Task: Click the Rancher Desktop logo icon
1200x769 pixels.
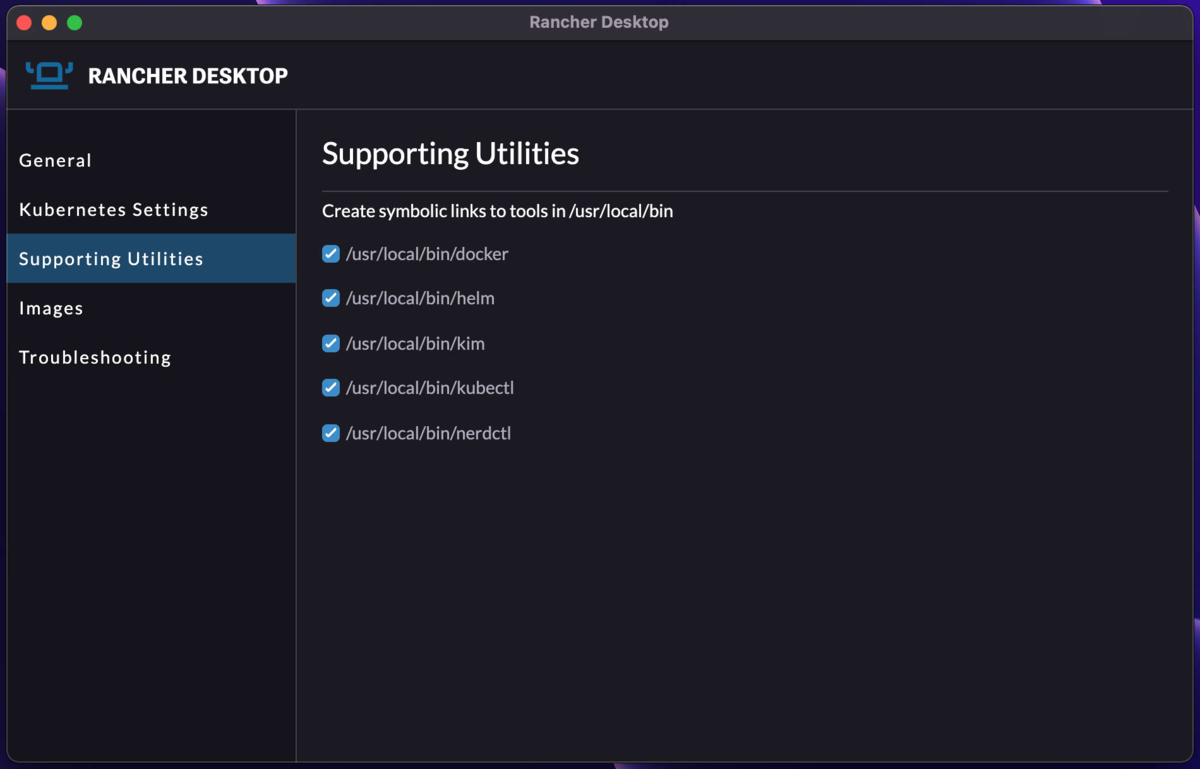Action: coord(49,75)
